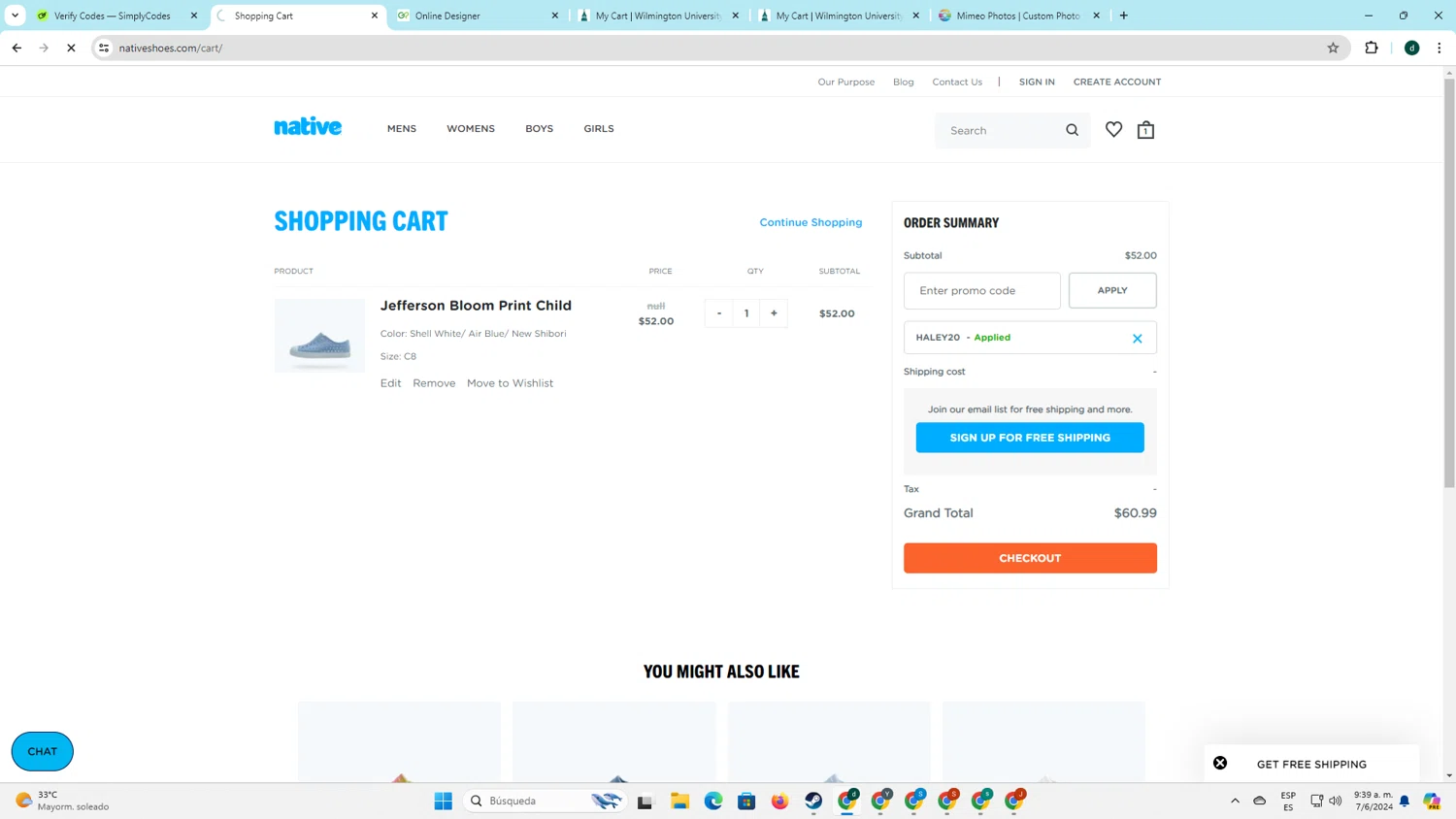
Task: Open the Chrome three-dot menu
Action: coord(1439,48)
